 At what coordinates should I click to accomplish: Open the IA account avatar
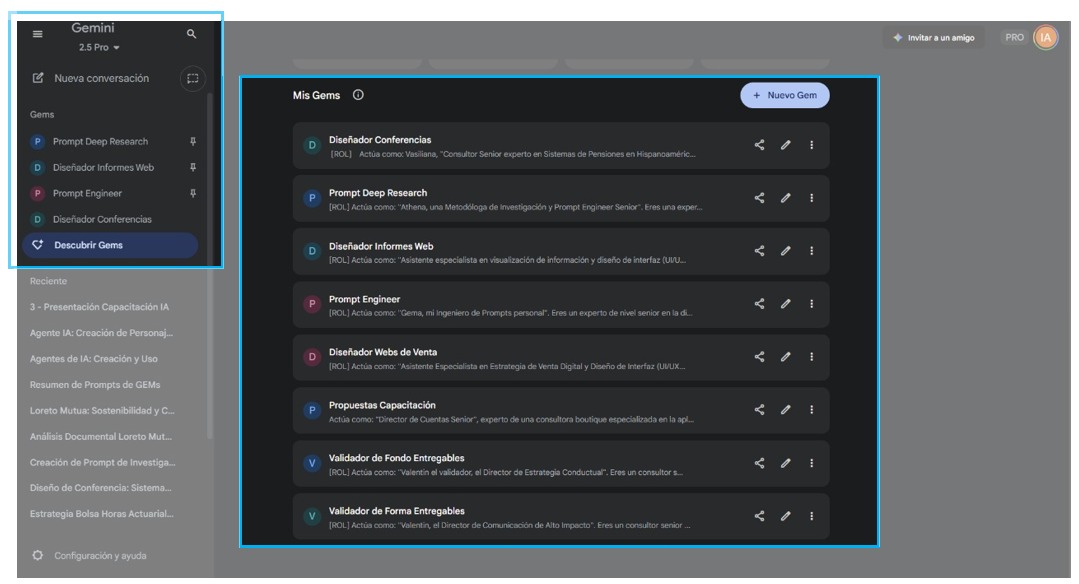click(x=1045, y=38)
